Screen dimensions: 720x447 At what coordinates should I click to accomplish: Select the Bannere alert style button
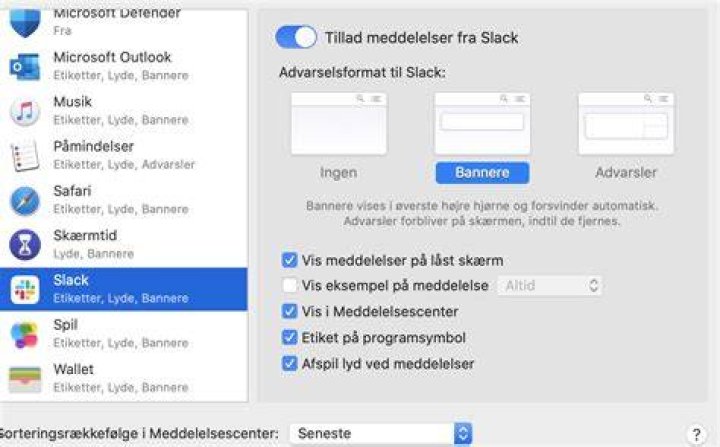coord(482,173)
